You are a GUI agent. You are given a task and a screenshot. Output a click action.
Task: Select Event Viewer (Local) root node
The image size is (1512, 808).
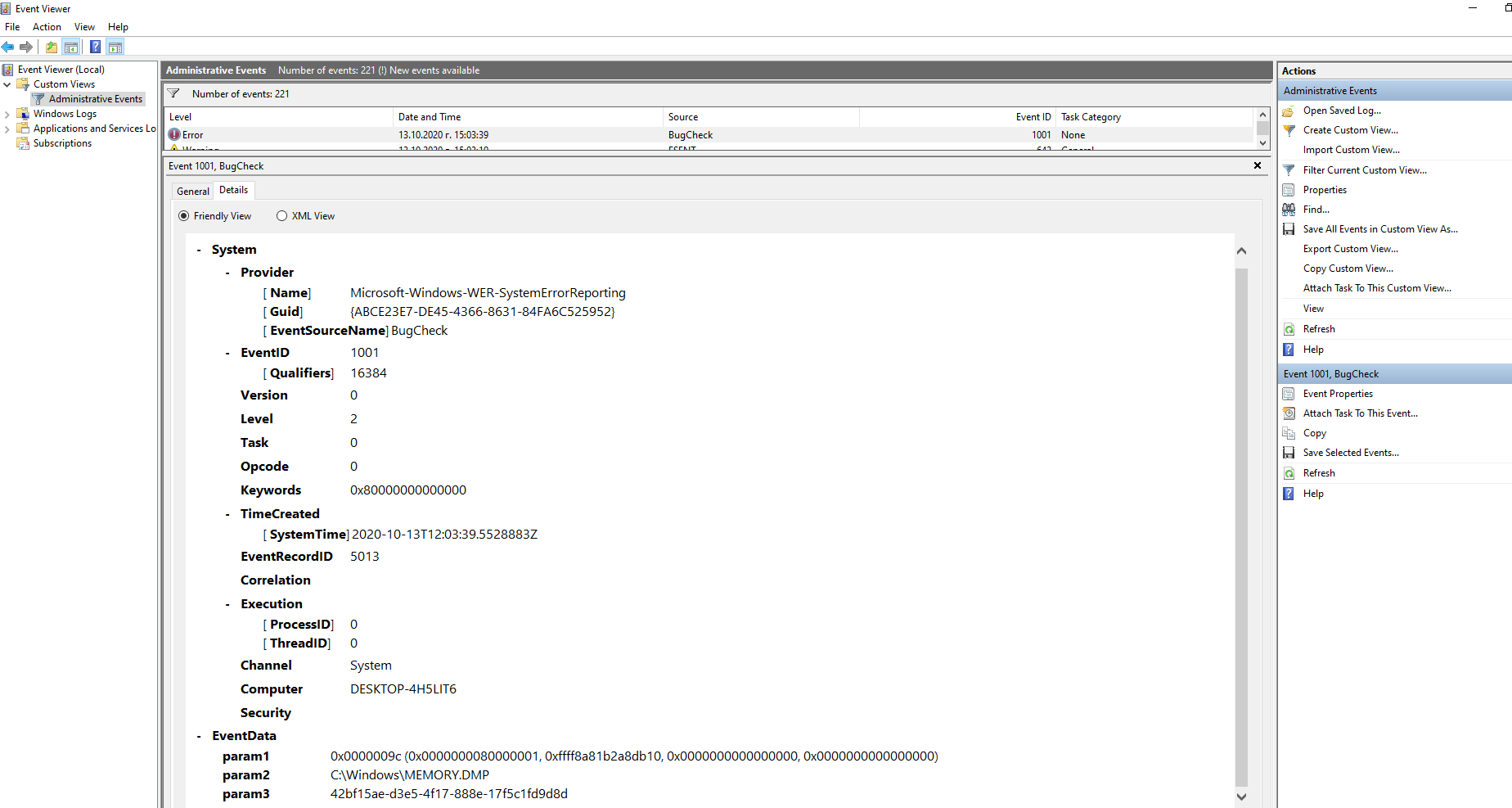(61, 70)
